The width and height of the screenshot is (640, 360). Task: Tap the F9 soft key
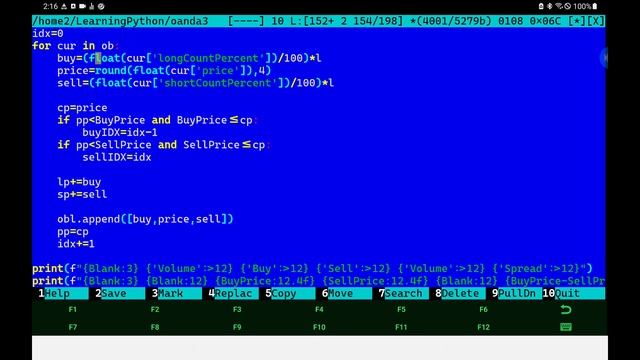click(237, 327)
